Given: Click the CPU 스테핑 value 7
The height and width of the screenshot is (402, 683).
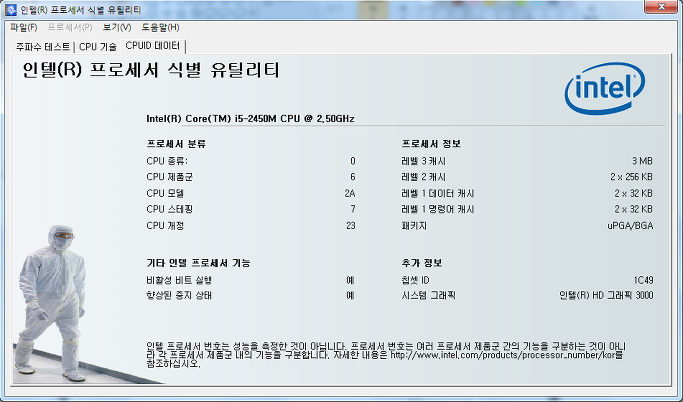Looking at the screenshot, I should click(x=353, y=209).
